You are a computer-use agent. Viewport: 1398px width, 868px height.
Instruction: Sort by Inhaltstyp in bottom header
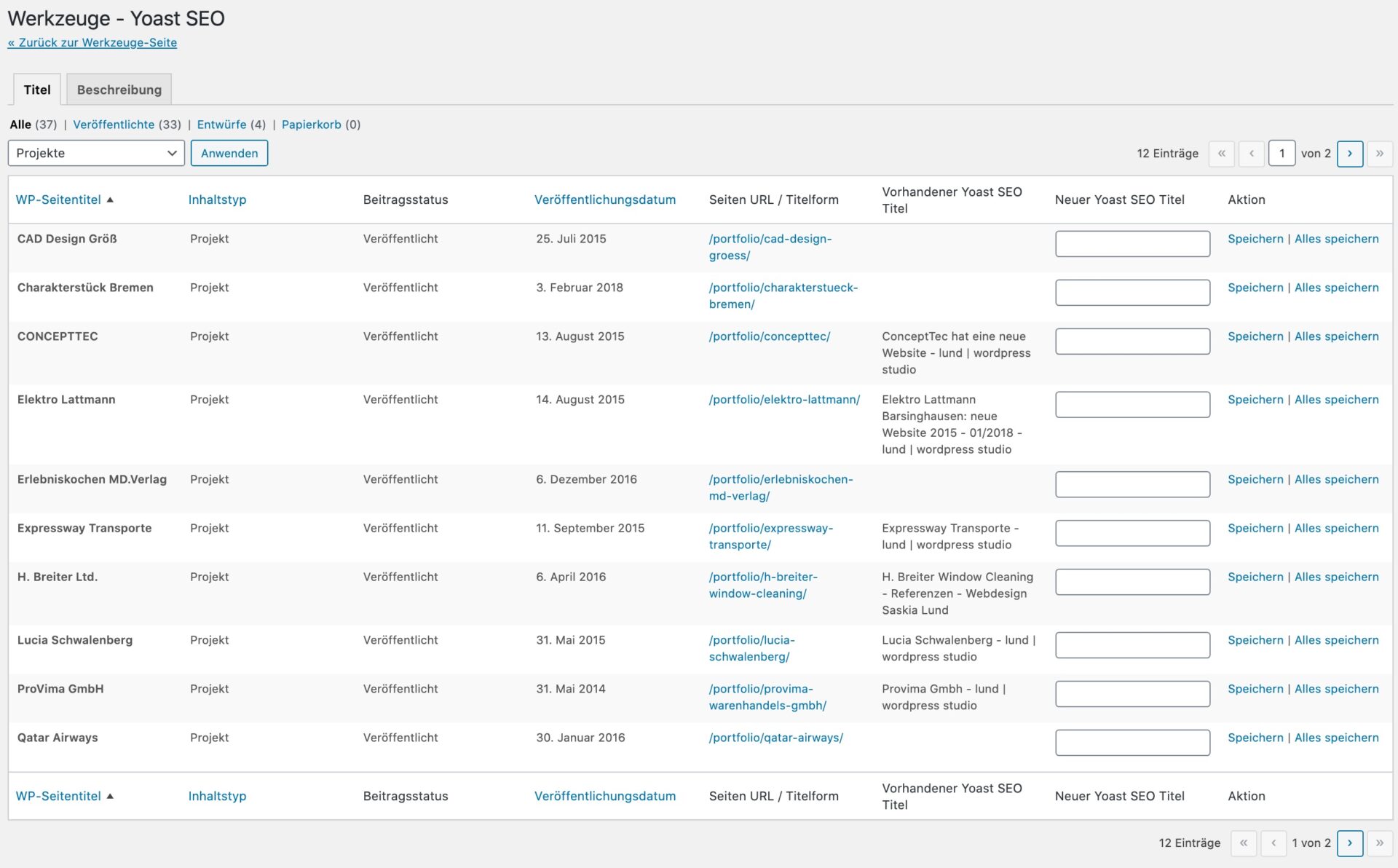[217, 797]
